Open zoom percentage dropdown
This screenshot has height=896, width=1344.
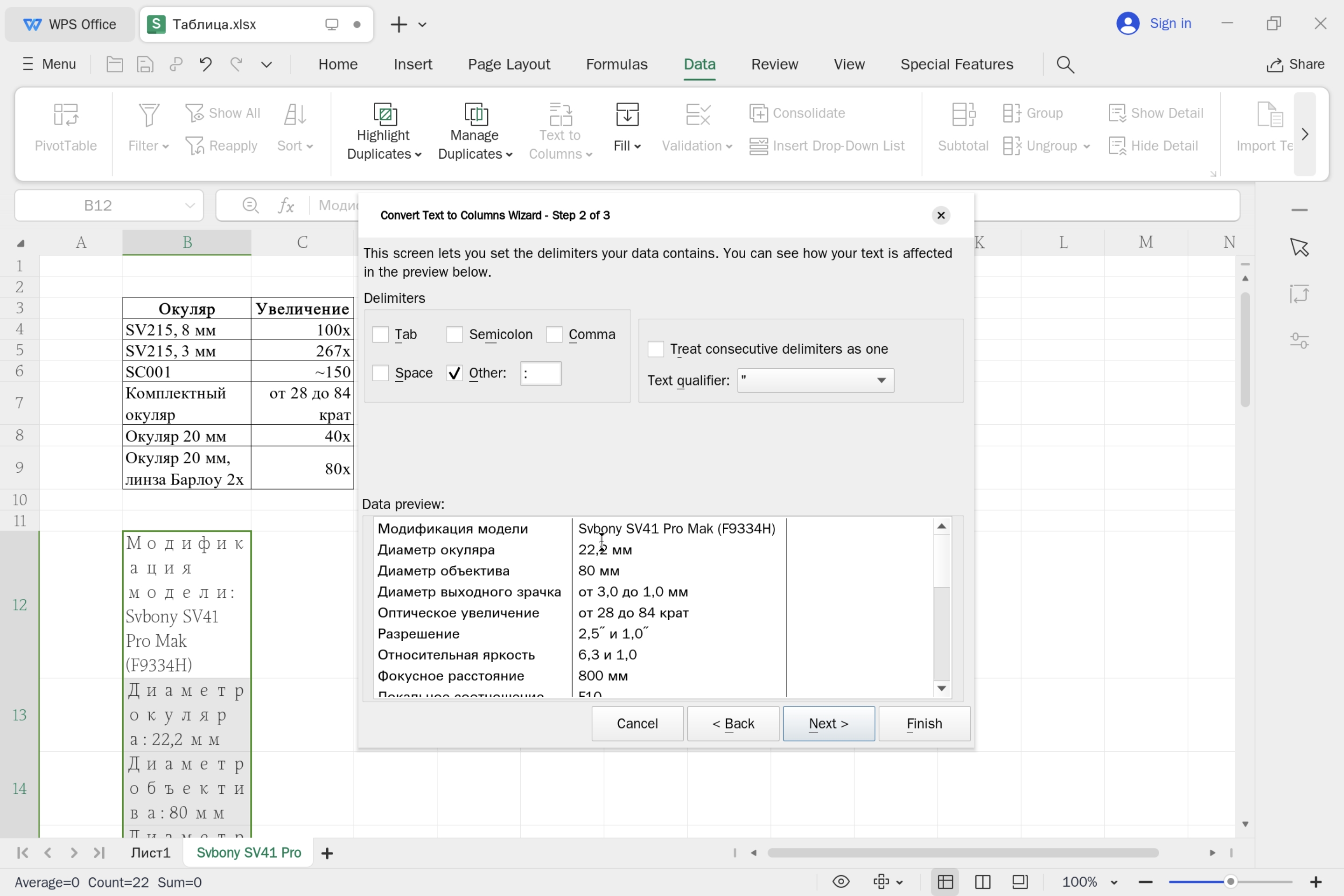[x=1114, y=882]
